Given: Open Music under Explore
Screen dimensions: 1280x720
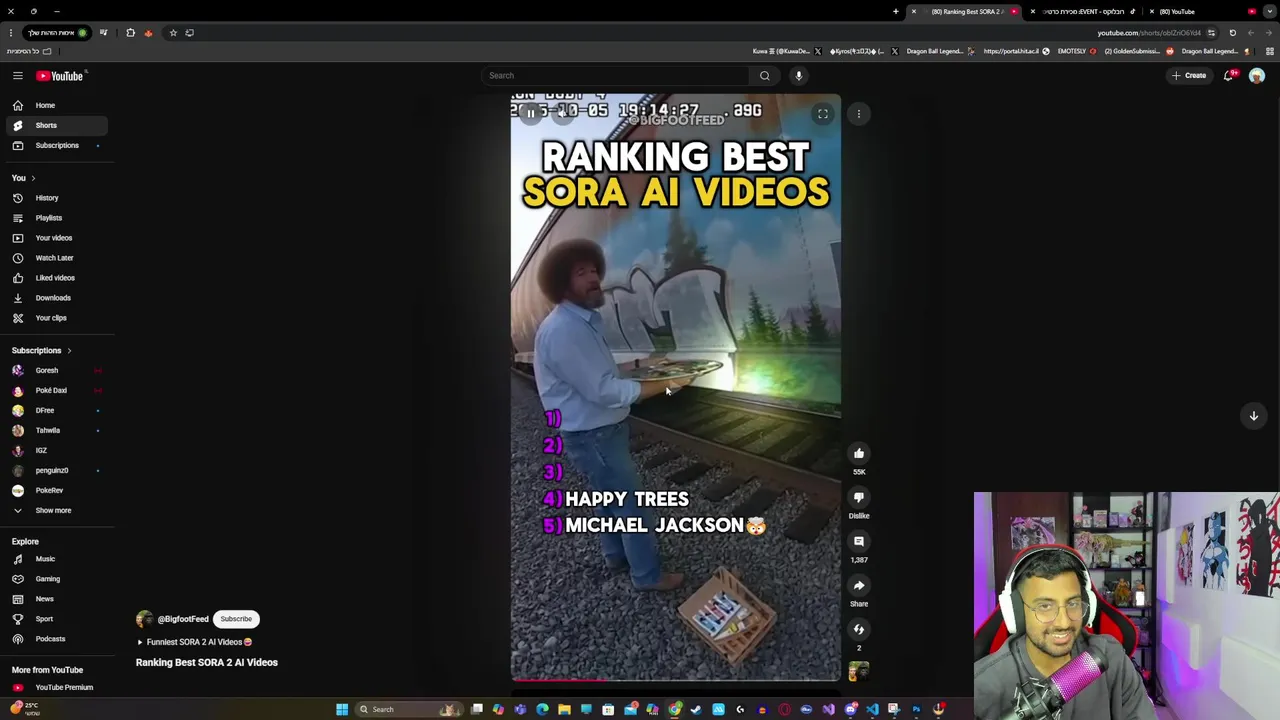Looking at the screenshot, I should click(55, 559).
